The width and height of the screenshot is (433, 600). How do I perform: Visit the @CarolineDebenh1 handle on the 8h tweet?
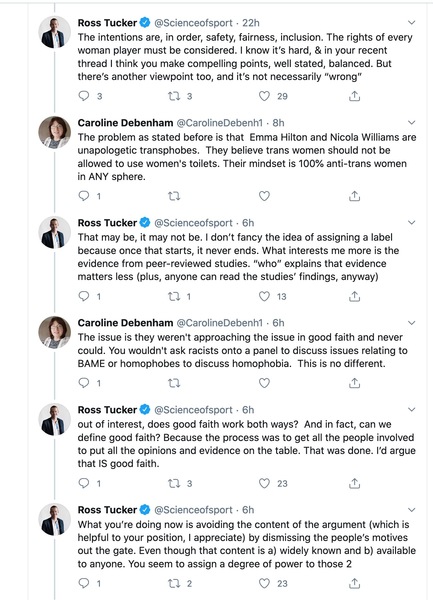click(220, 123)
